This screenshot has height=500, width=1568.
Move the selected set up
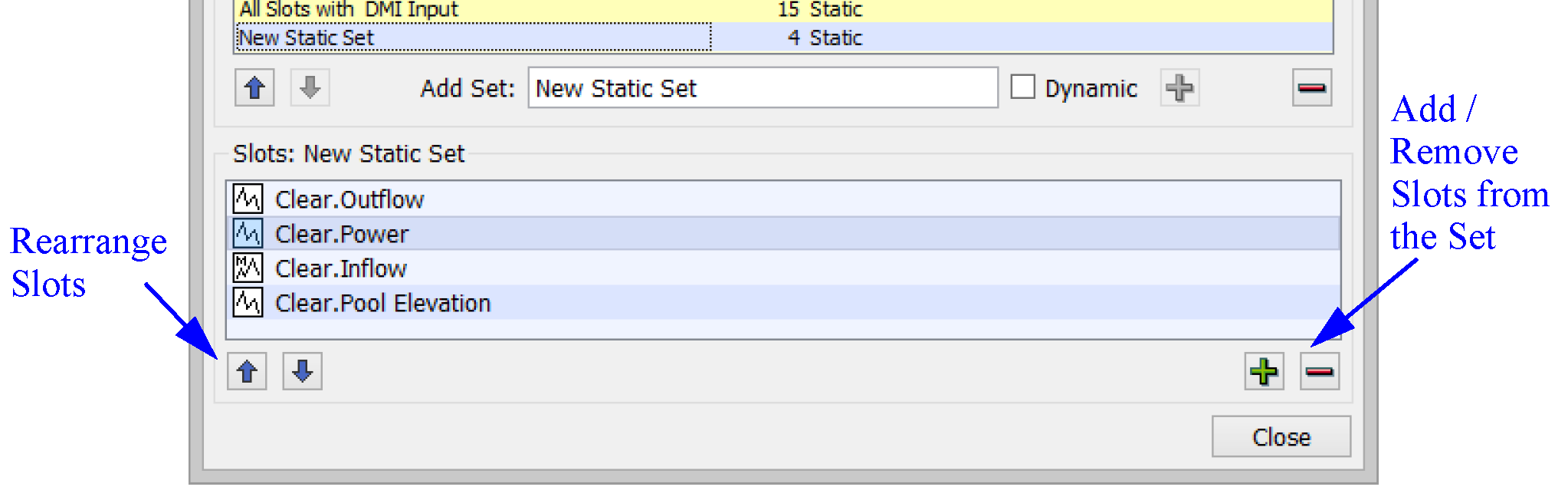(254, 88)
